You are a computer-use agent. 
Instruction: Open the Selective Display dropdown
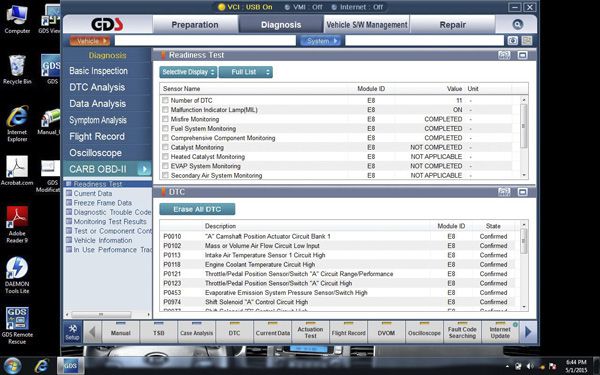[188, 72]
